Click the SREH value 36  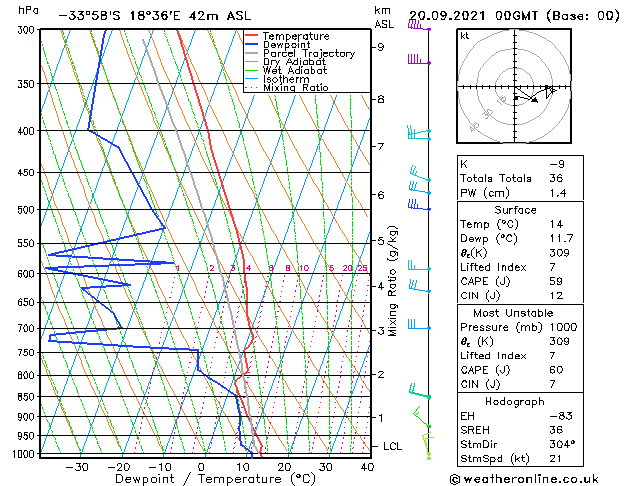(556, 430)
